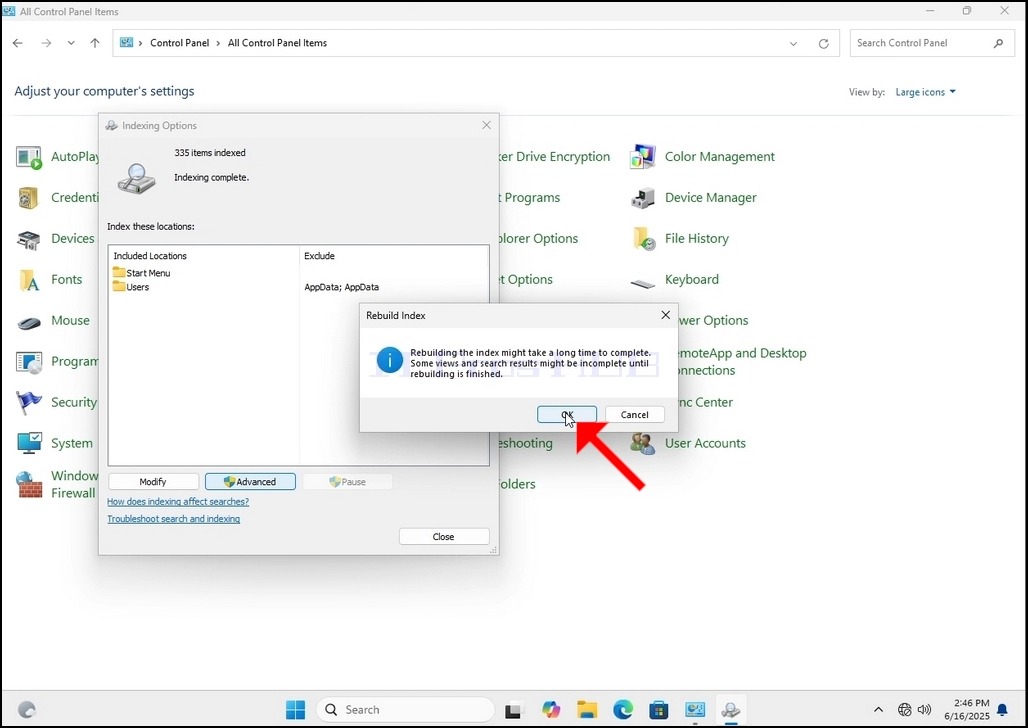Open Windows Defender Firewall icon

coord(29,485)
